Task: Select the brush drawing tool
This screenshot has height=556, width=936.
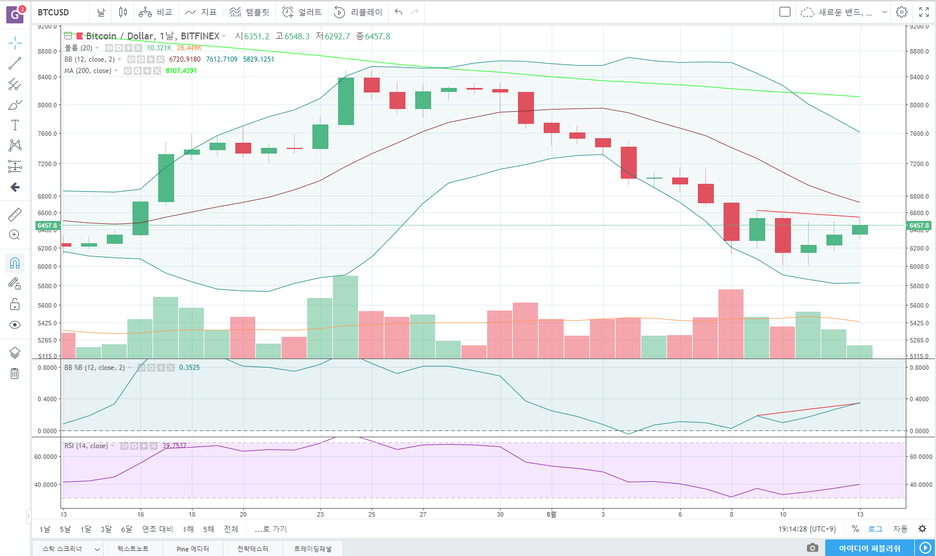Action: pos(15,105)
